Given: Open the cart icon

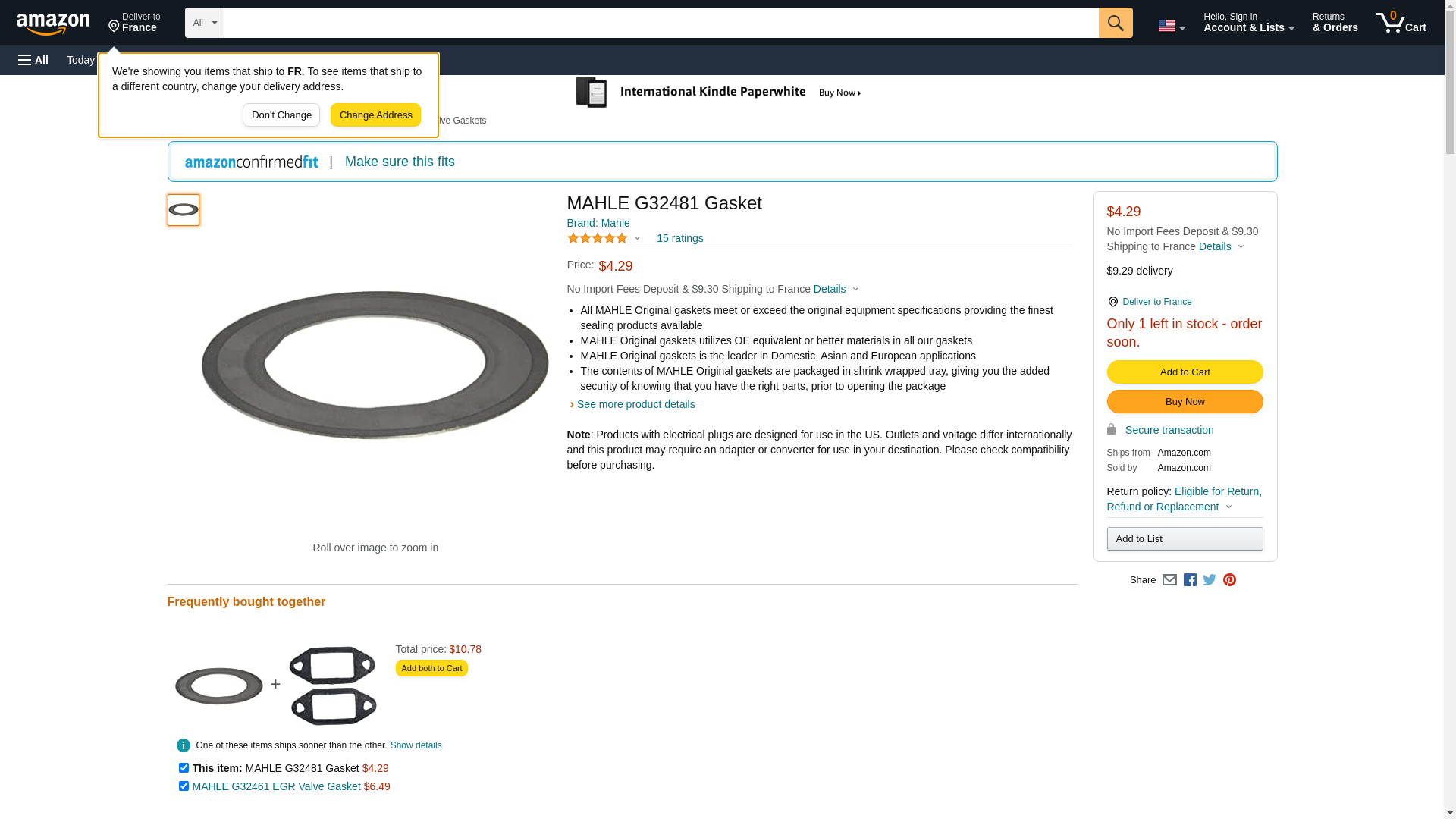Looking at the screenshot, I should click(1401, 23).
